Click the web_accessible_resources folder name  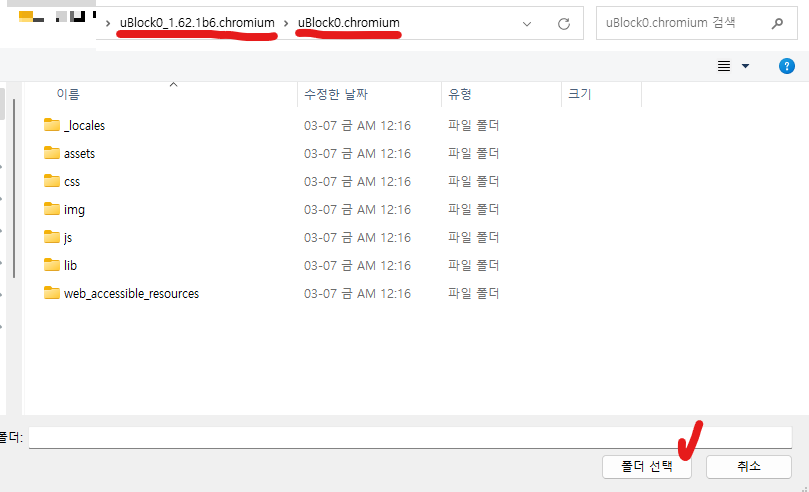click(131, 293)
